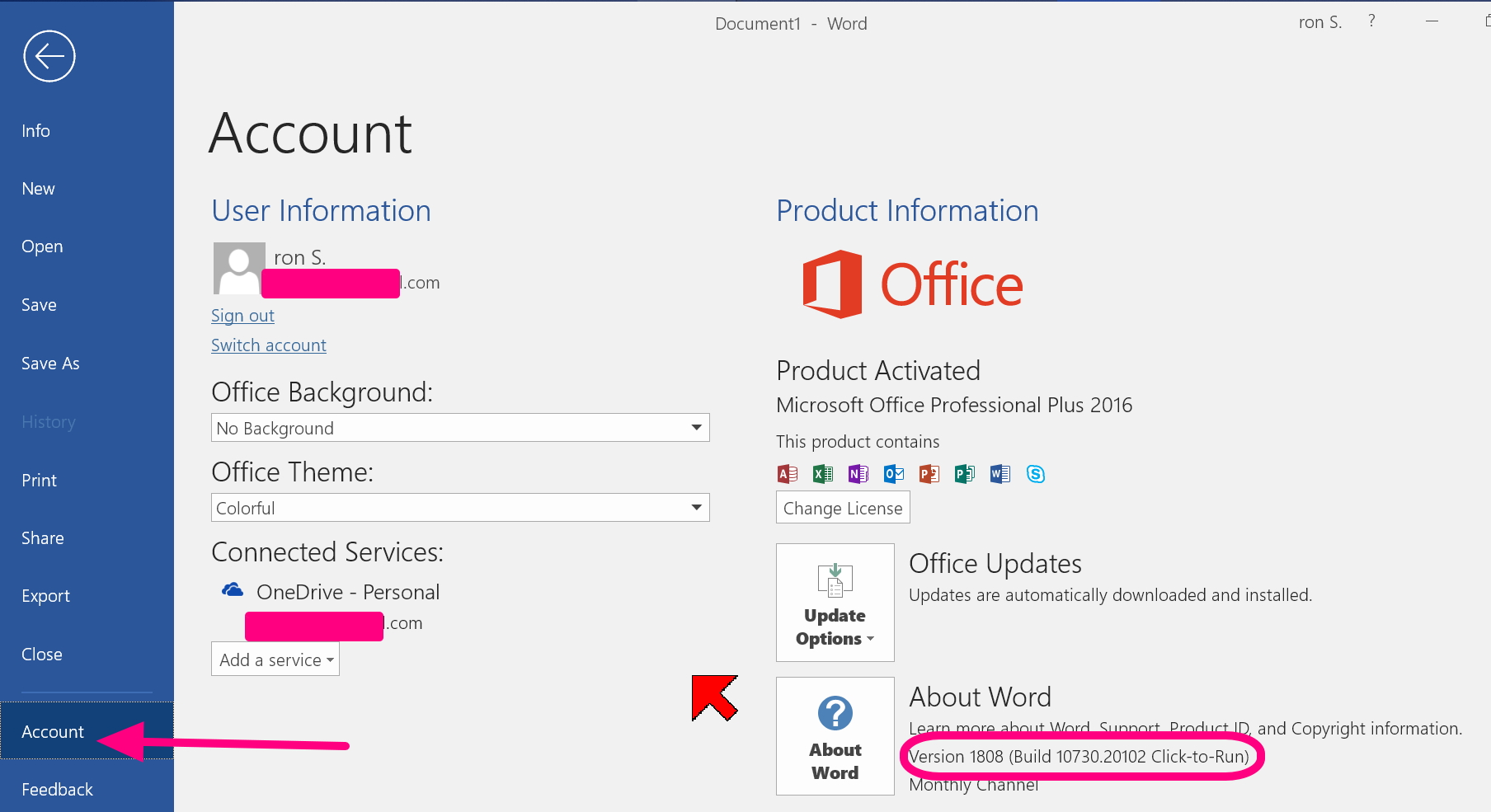The height and width of the screenshot is (812, 1491).
Task: Click the ron S. user name text
Action: pos(300,258)
